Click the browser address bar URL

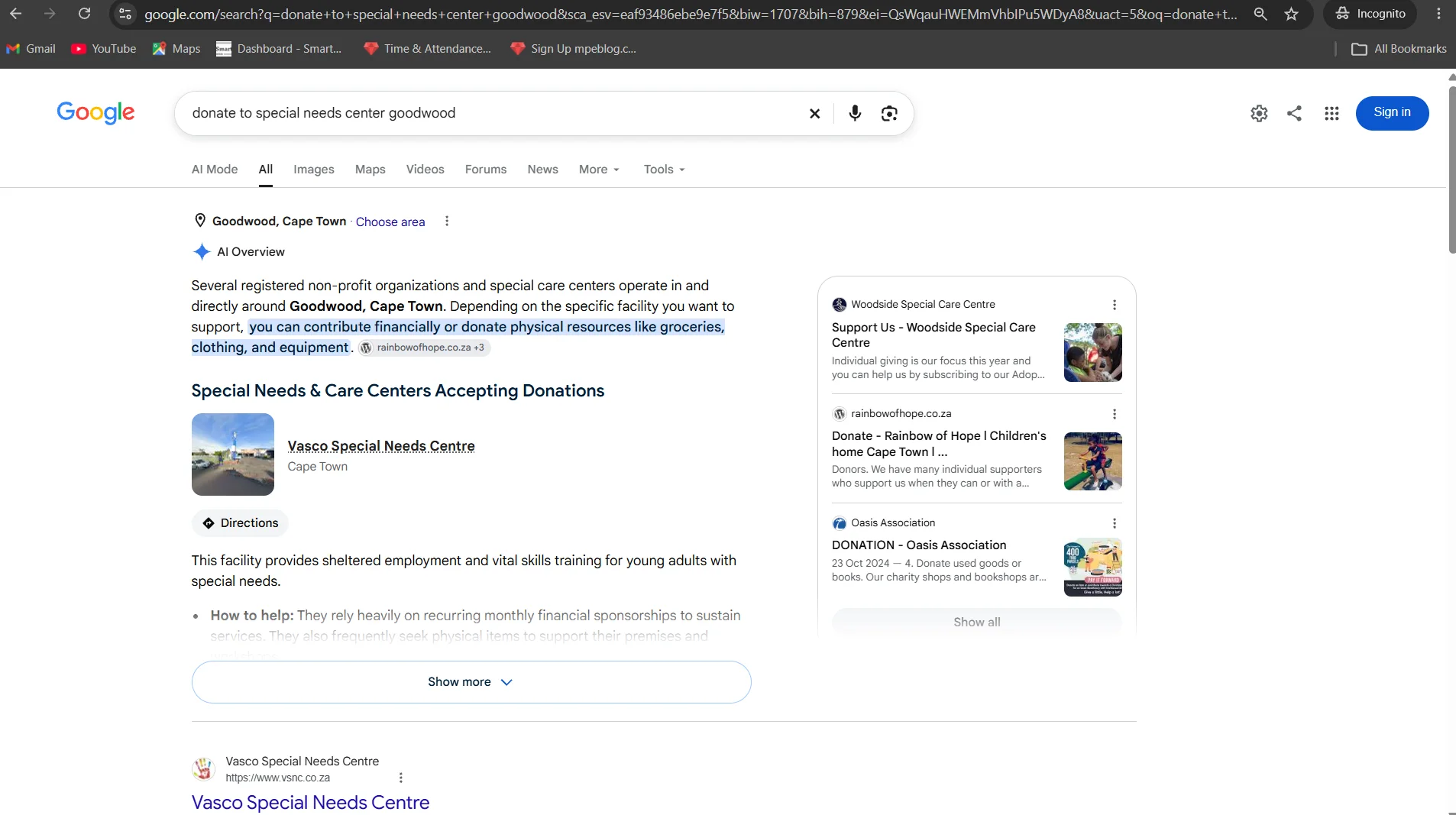click(x=691, y=14)
